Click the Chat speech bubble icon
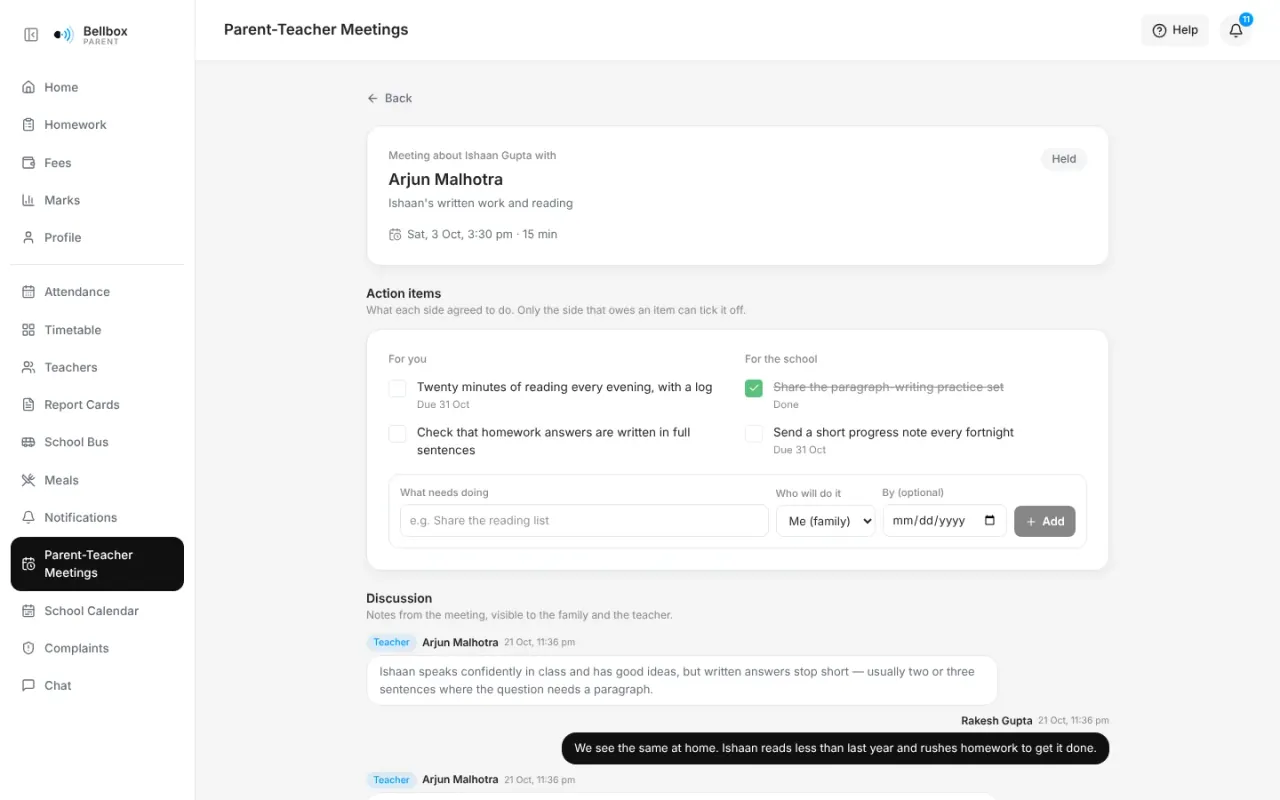1280x800 pixels. click(28, 686)
